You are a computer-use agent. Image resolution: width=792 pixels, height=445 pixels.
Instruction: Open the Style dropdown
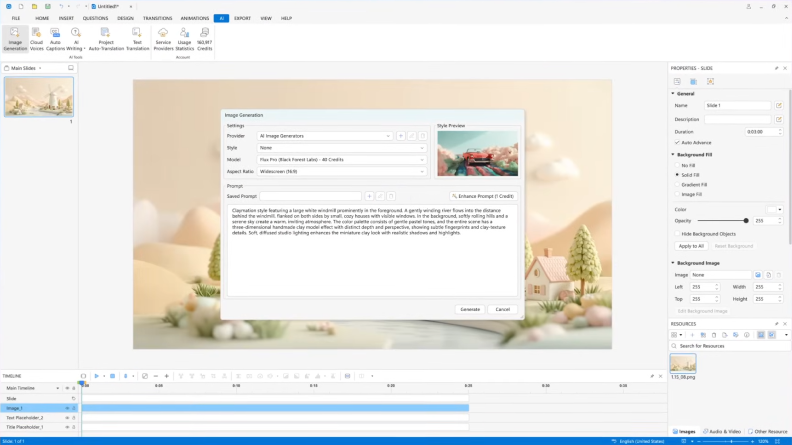pyautogui.click(x=342, y=148)
